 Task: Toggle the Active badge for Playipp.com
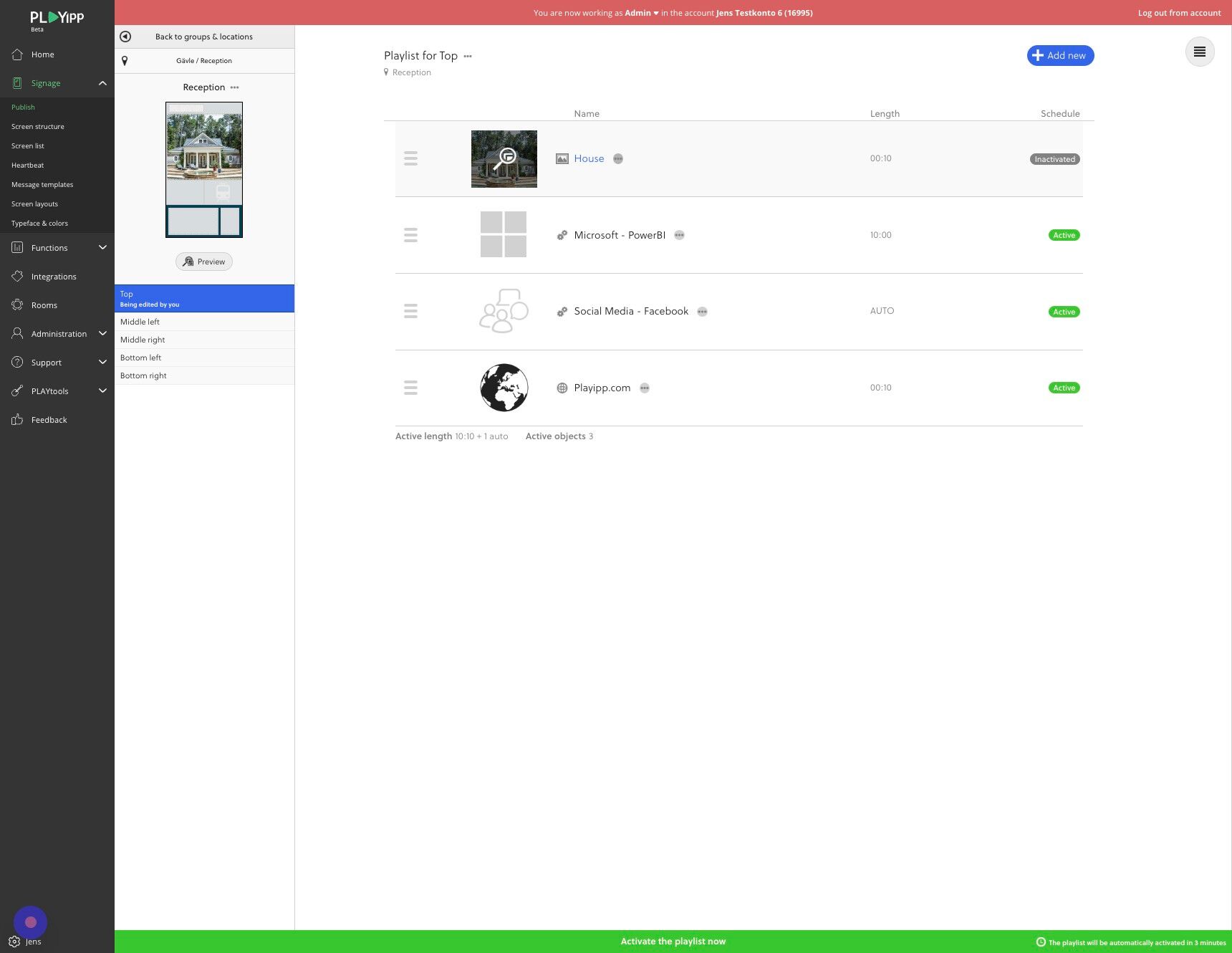pyautogui.click(x=1064, y=388)
